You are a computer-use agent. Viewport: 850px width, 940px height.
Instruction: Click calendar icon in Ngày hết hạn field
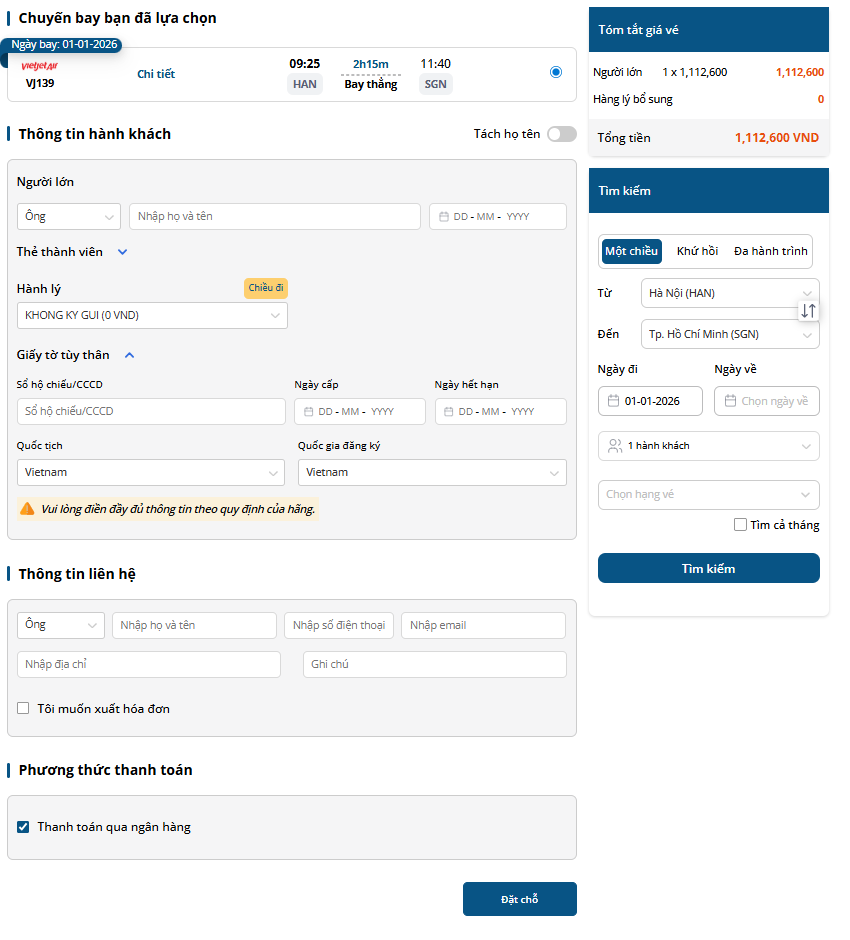(x=448, y=412)
